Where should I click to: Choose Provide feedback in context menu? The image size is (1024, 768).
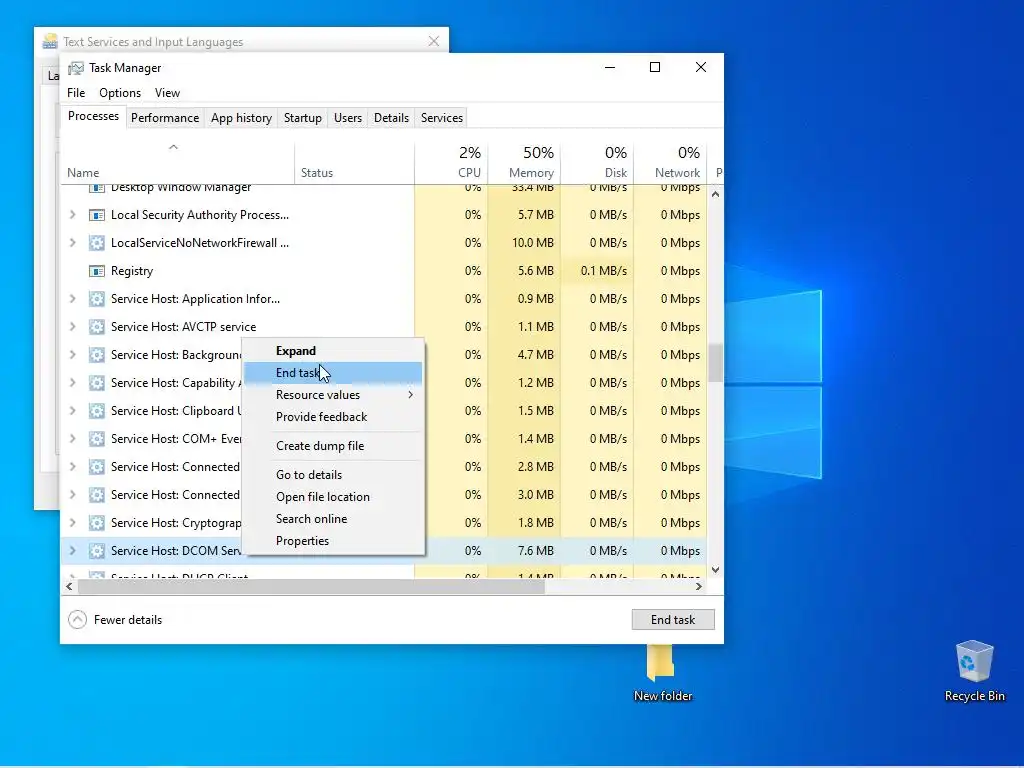pyautogui.click(x=333, y=417)
